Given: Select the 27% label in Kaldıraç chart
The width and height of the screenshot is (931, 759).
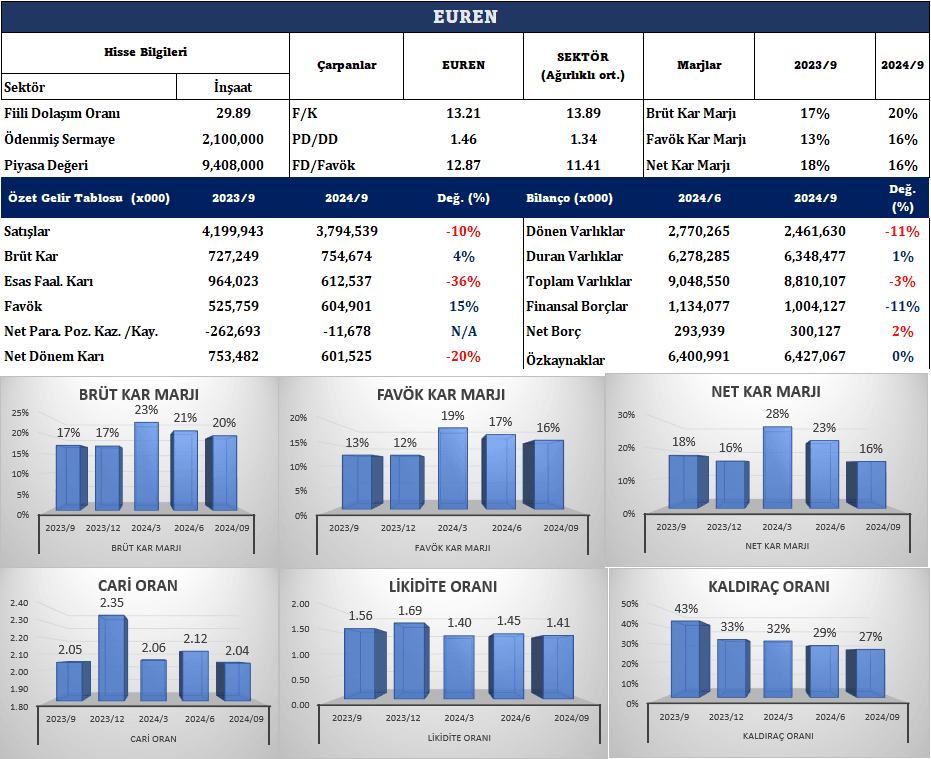Looking at the screenshot, I should (870, 637).
